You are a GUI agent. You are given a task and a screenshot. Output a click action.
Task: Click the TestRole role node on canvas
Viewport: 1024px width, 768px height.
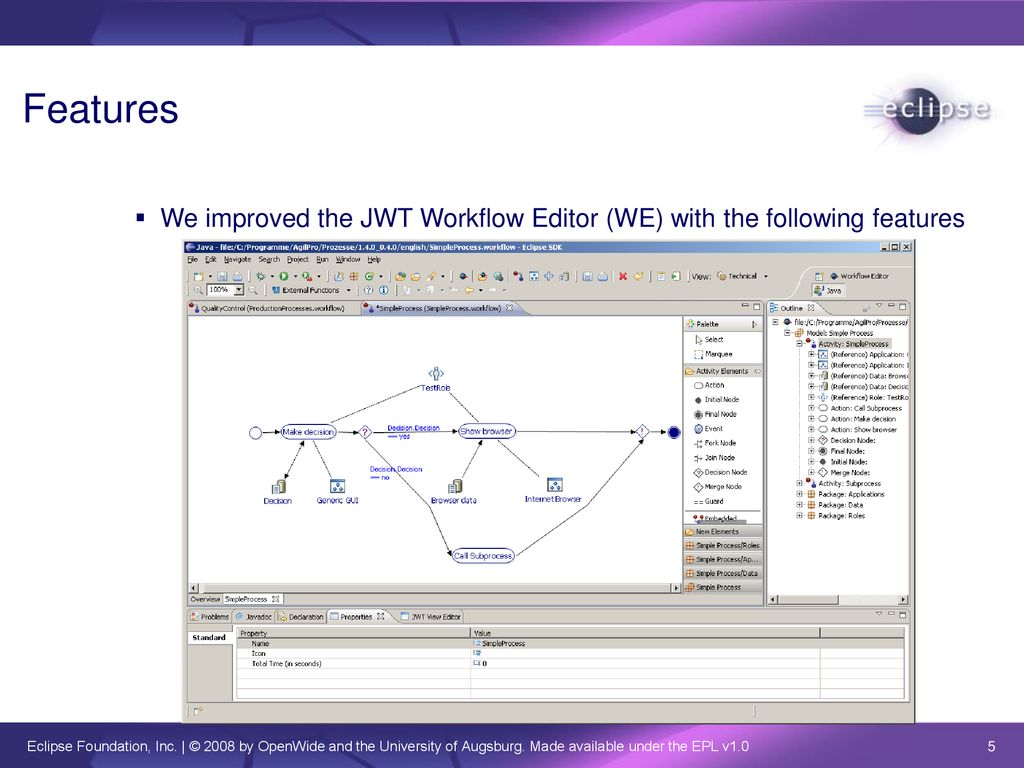[436, 379]
